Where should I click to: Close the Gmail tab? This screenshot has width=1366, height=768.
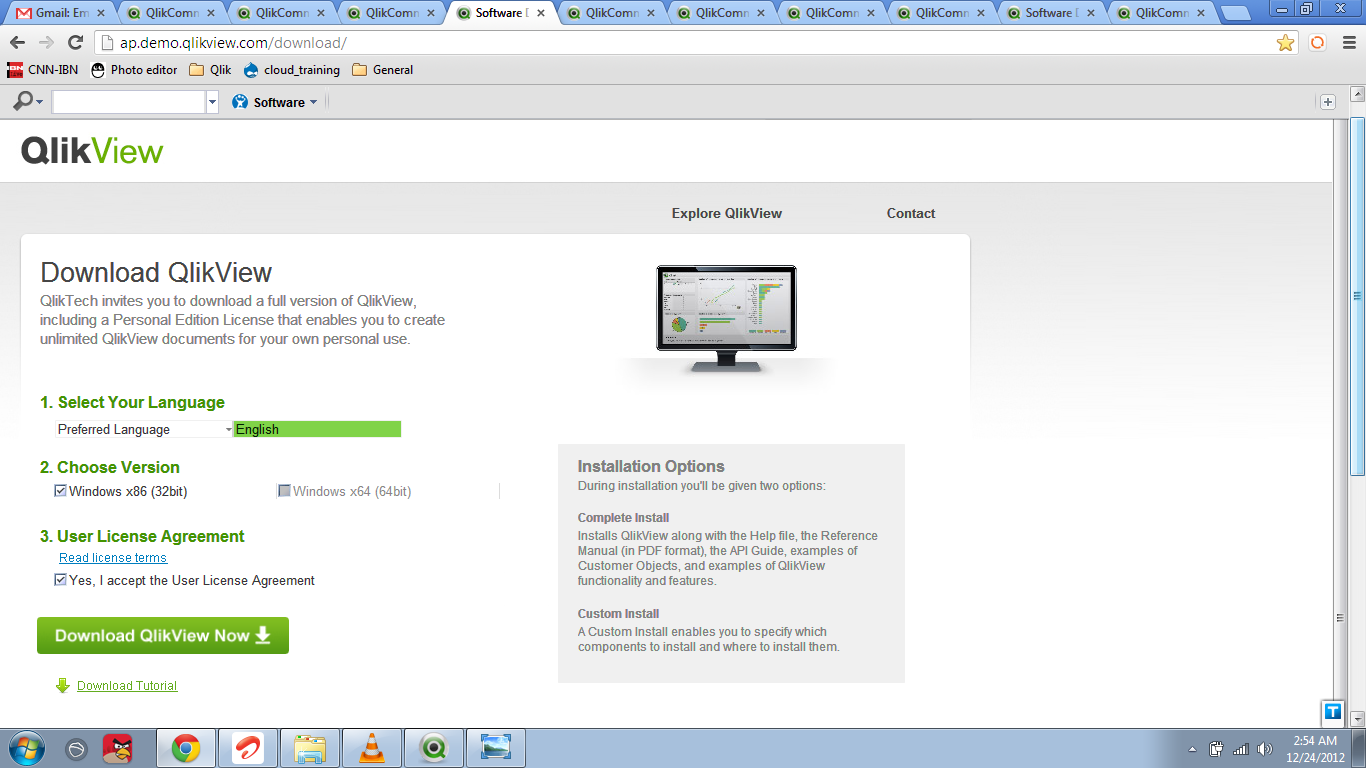[x=102, y=13]
